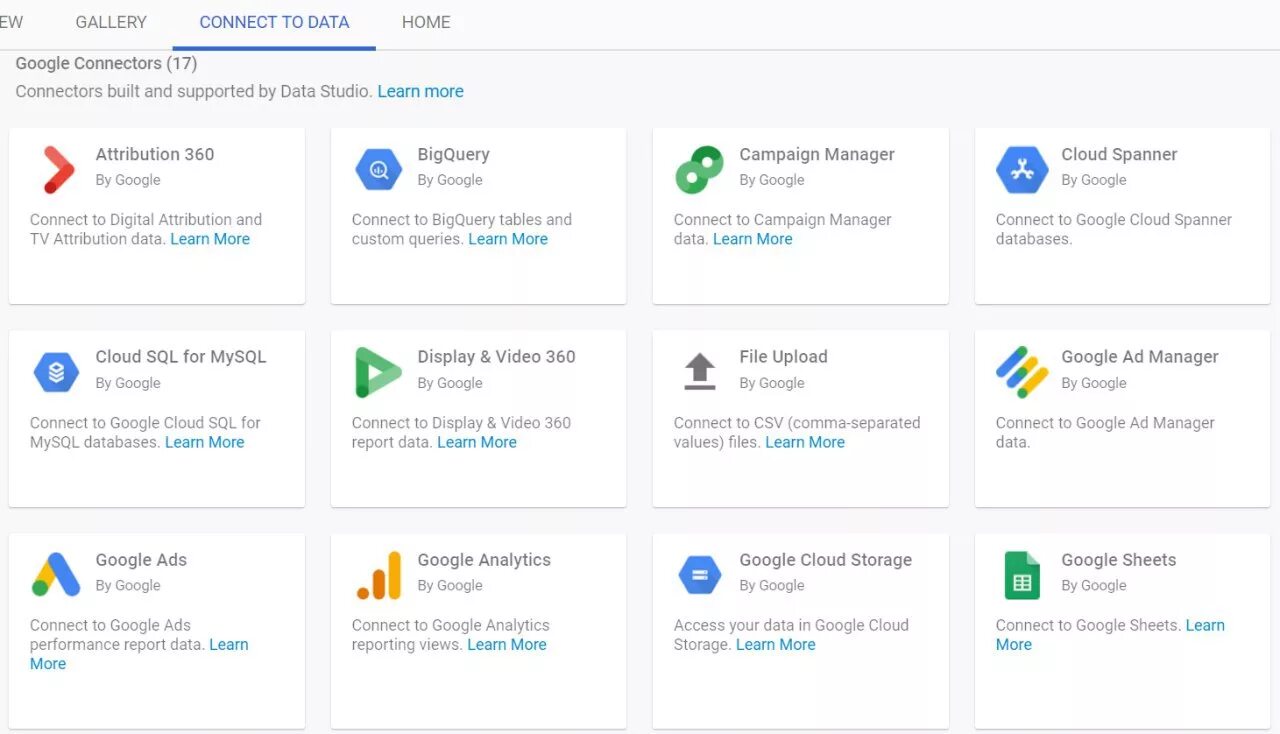The width and height of the screenshot is (1280, 734).
Task: Select the Attribution 360 connector title
Action: (155, 154)
